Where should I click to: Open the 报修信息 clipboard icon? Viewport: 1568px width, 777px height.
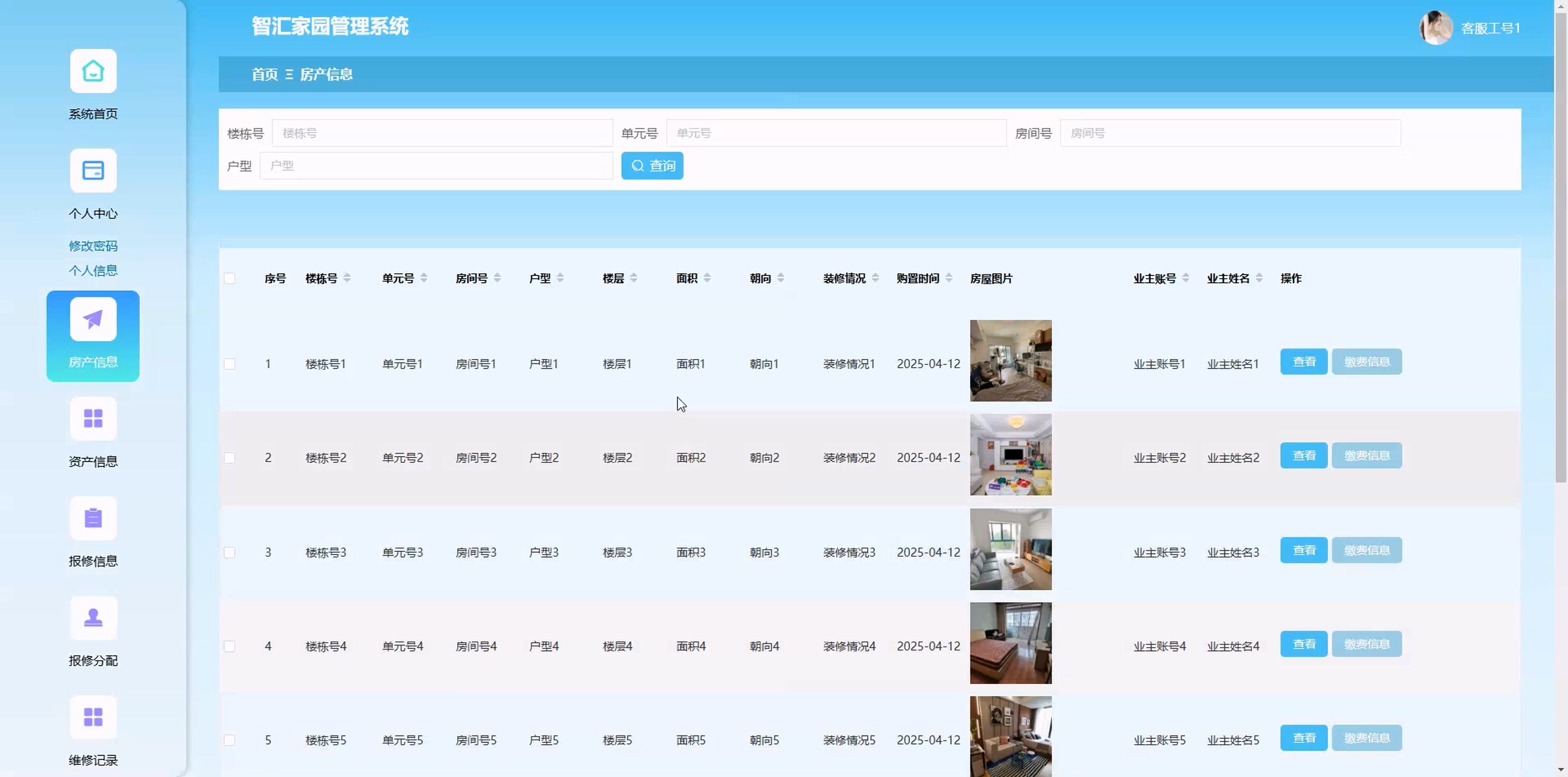(x=92, y=519)
